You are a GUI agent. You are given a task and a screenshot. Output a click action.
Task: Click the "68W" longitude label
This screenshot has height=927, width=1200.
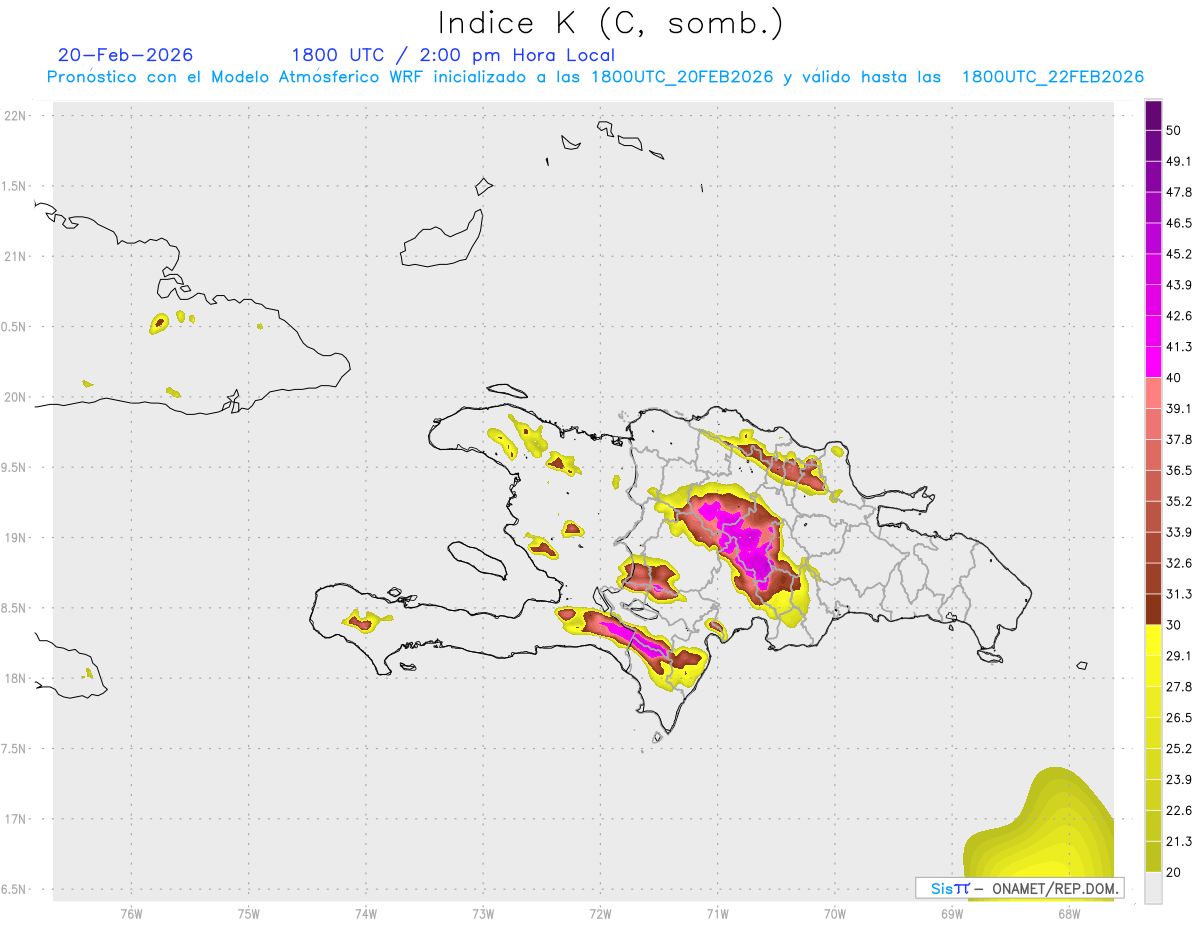coord(1069,912)
